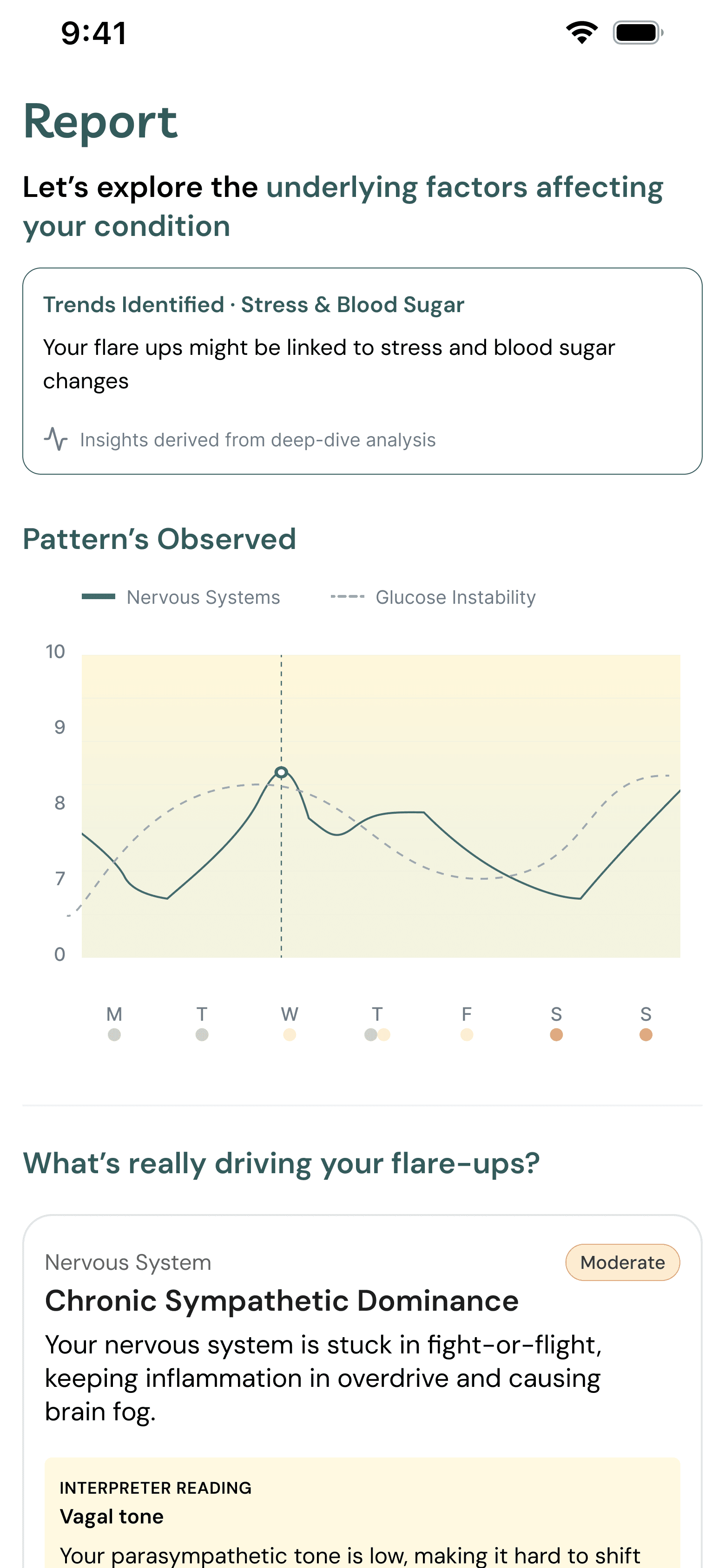Screen dimensions: 725x1568
Task: Open Chronic Sympathetic Dominance heading
Action: [x=282, y=1301]
